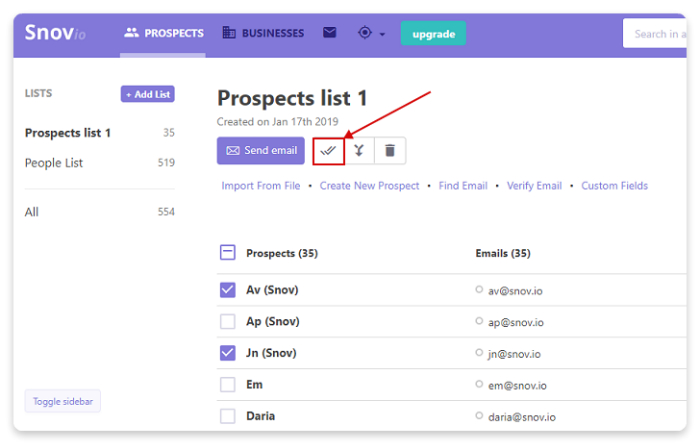Expand the dropdown arrow next to target icon

[x=382, y=34]
